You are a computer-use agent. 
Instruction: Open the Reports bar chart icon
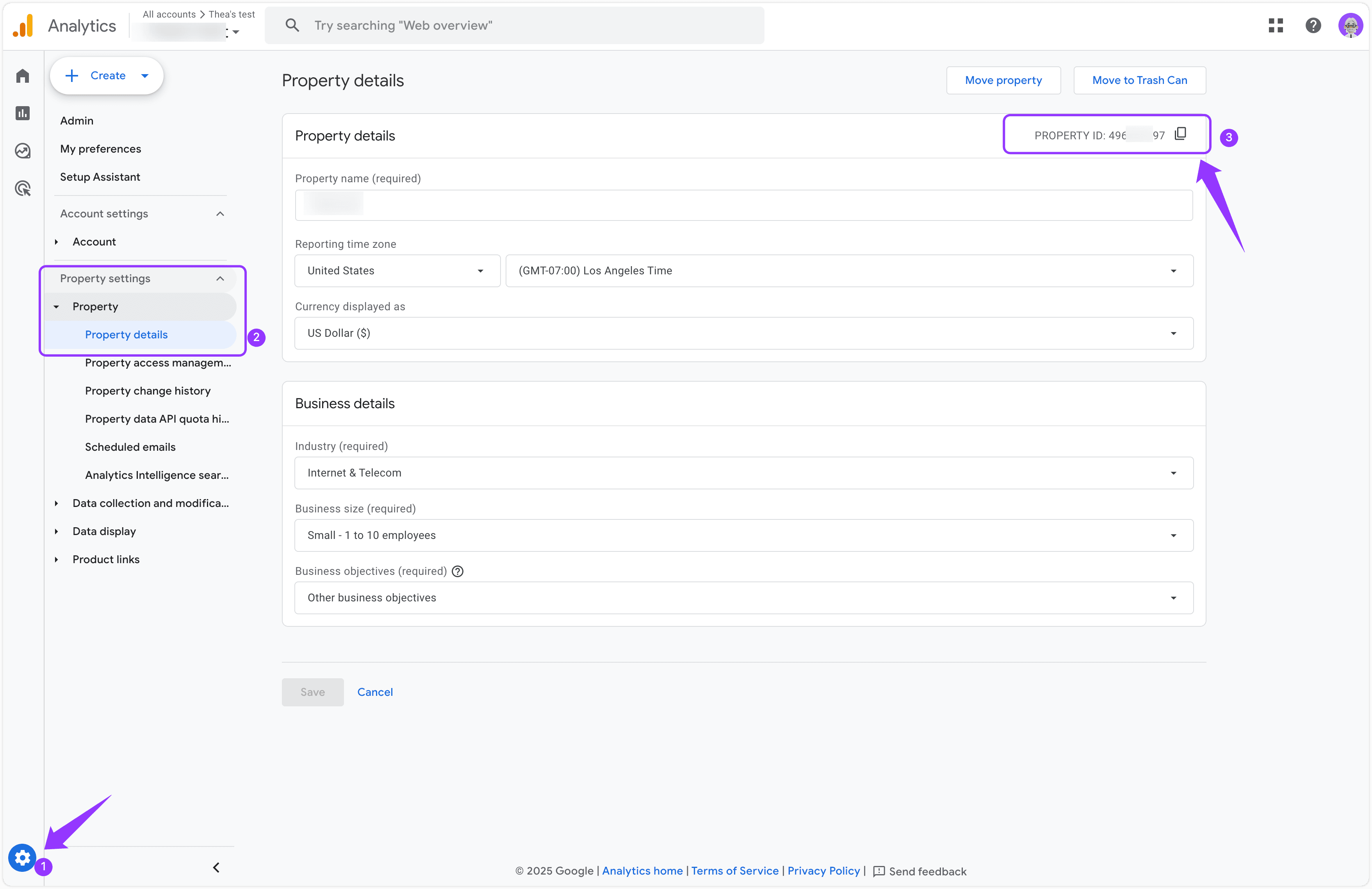pos(23,114)
